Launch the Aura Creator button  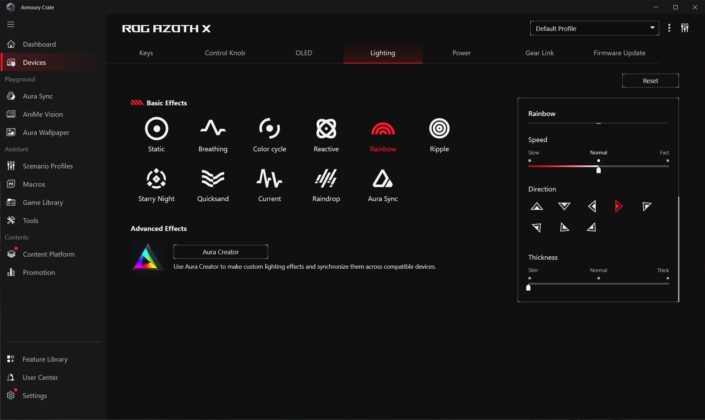tap(220, 252)
